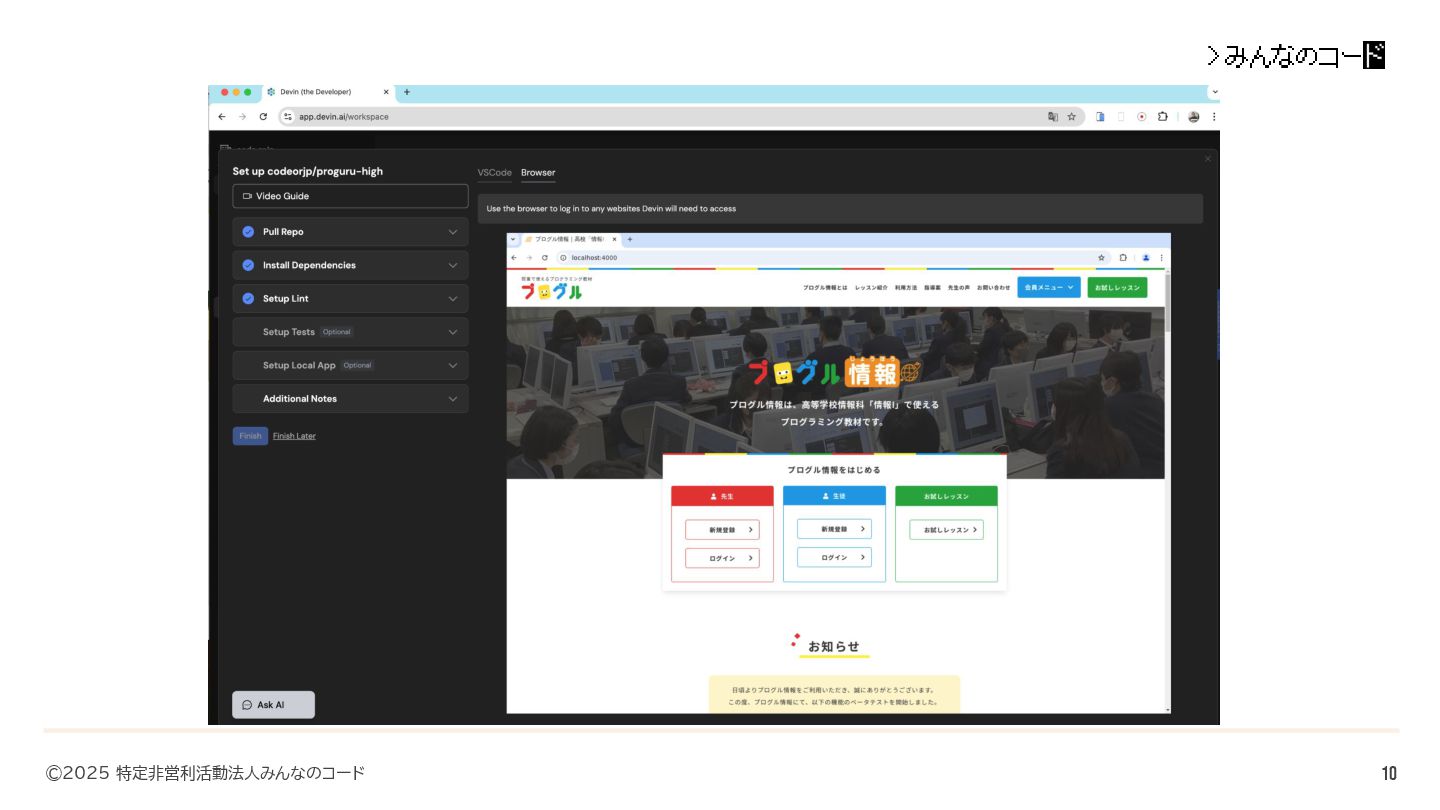The width and height of the screenshot is (1440, 810).
Task: Open a new tab in outer browser
Action: click(407, 92)
